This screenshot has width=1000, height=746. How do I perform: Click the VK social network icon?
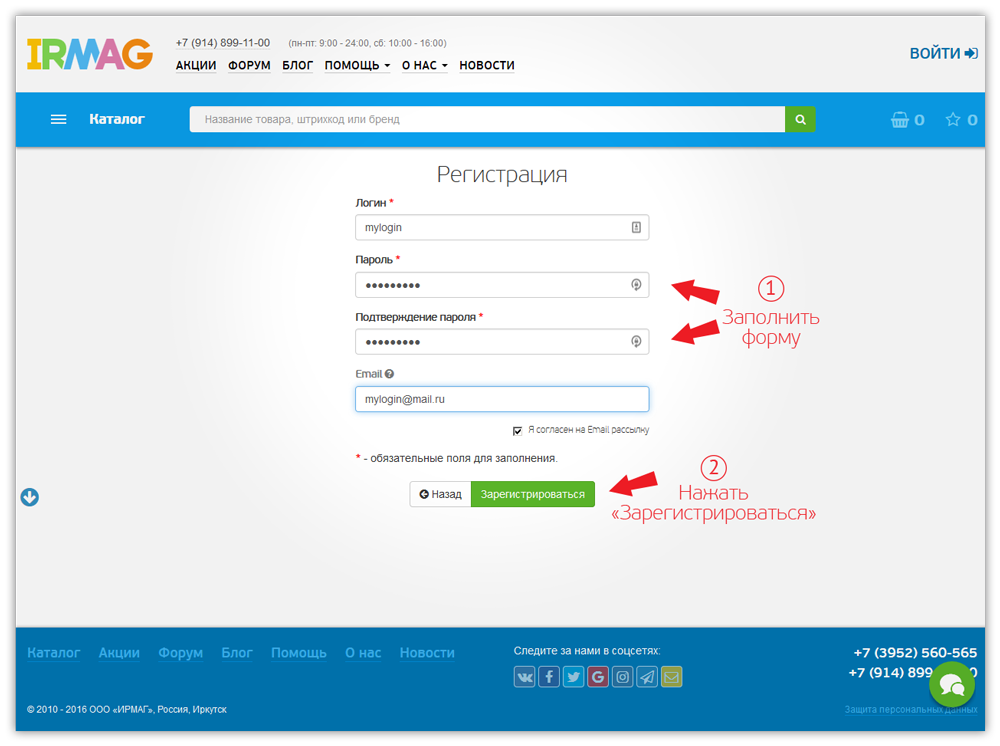(x=525, y=677)
